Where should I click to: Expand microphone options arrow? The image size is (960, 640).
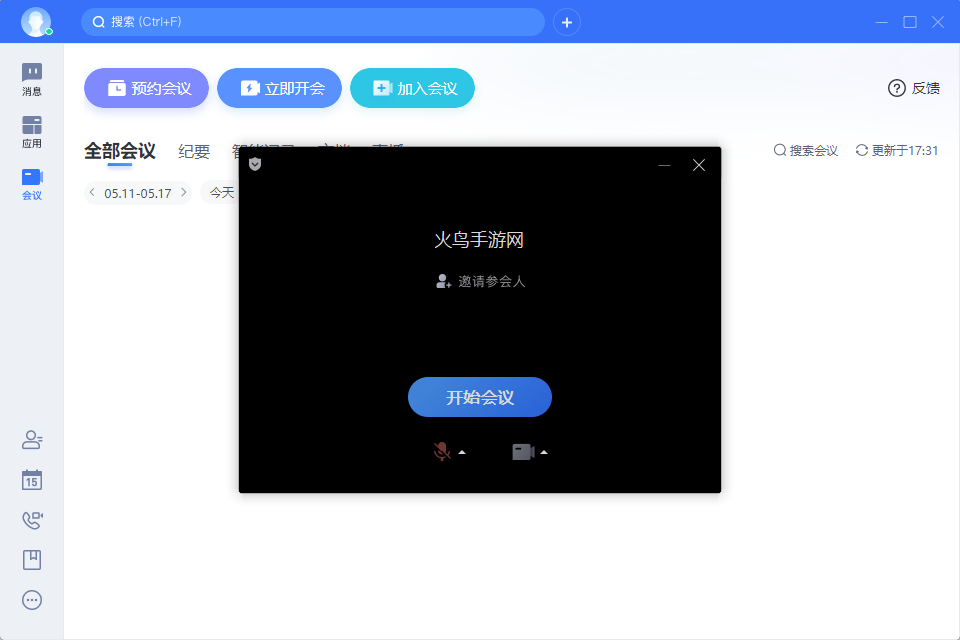click(x=462, y=453)
